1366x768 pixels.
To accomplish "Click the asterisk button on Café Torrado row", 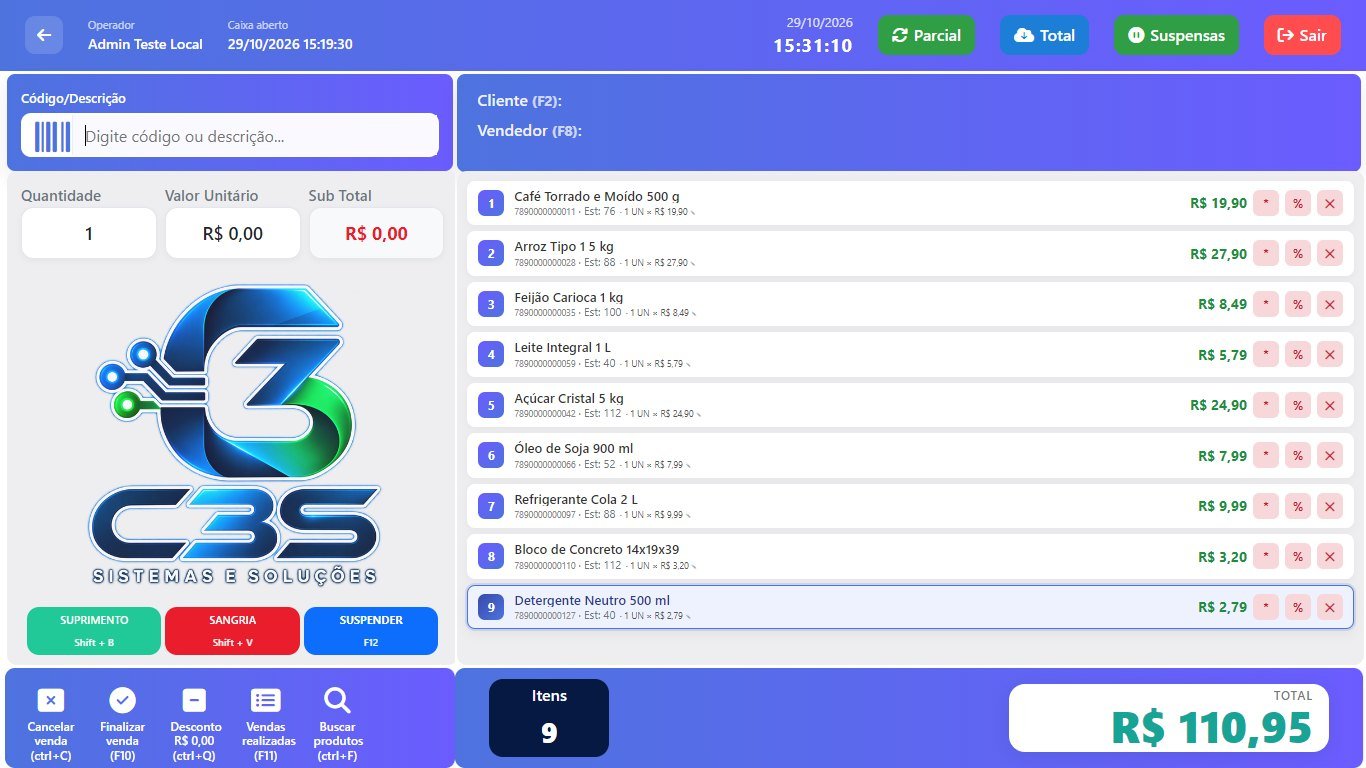I will 1266,203.
